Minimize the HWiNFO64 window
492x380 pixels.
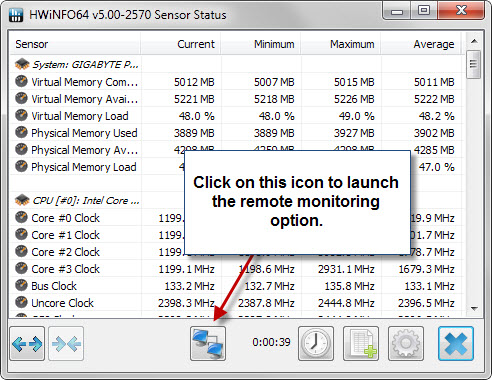397,11
